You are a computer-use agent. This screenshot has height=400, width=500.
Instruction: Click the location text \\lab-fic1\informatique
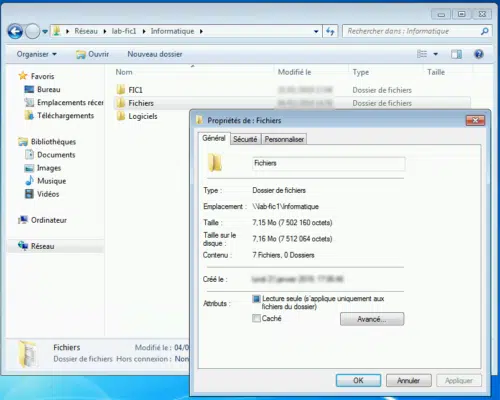pos(286,207)
